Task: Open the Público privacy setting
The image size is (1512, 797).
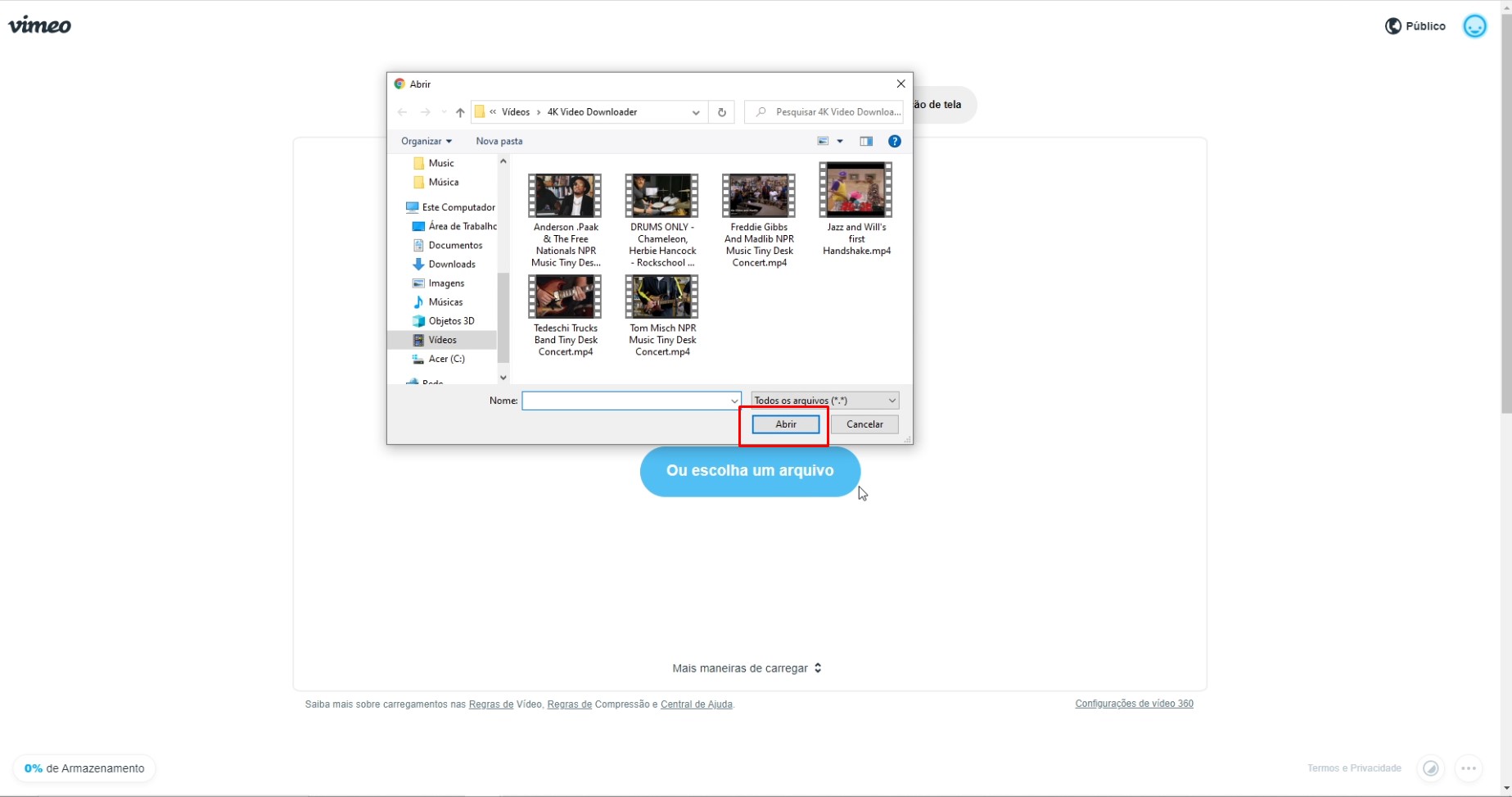Action: coord(1415,26)
